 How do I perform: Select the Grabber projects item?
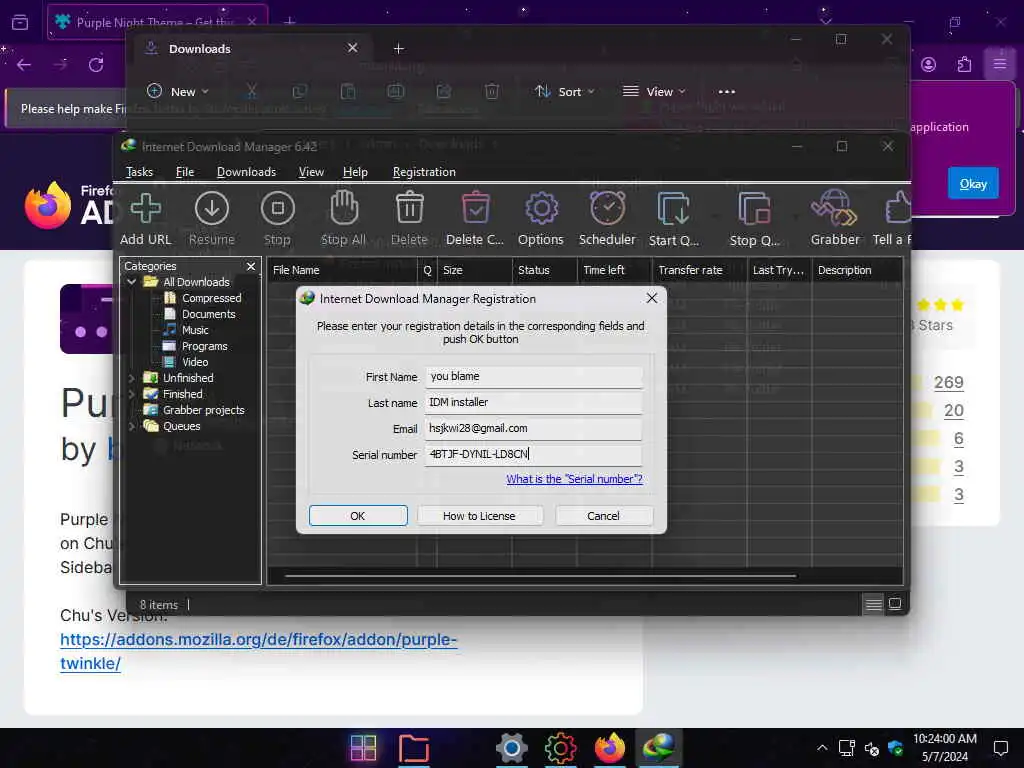(203, 410)
